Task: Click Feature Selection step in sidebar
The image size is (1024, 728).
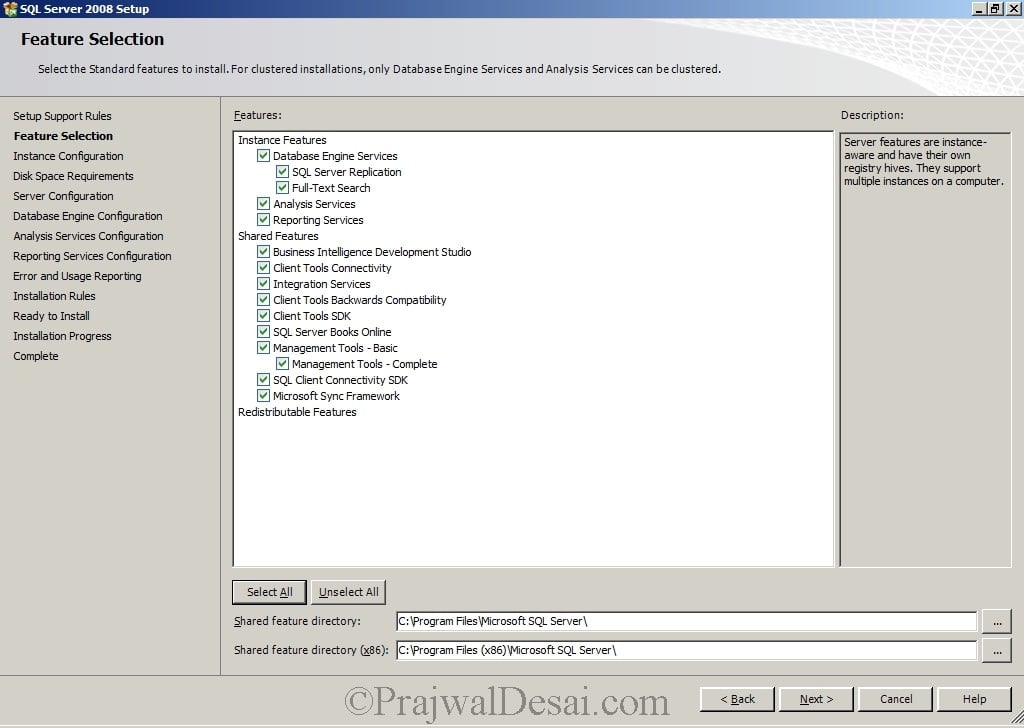Action: pos(63,136)
